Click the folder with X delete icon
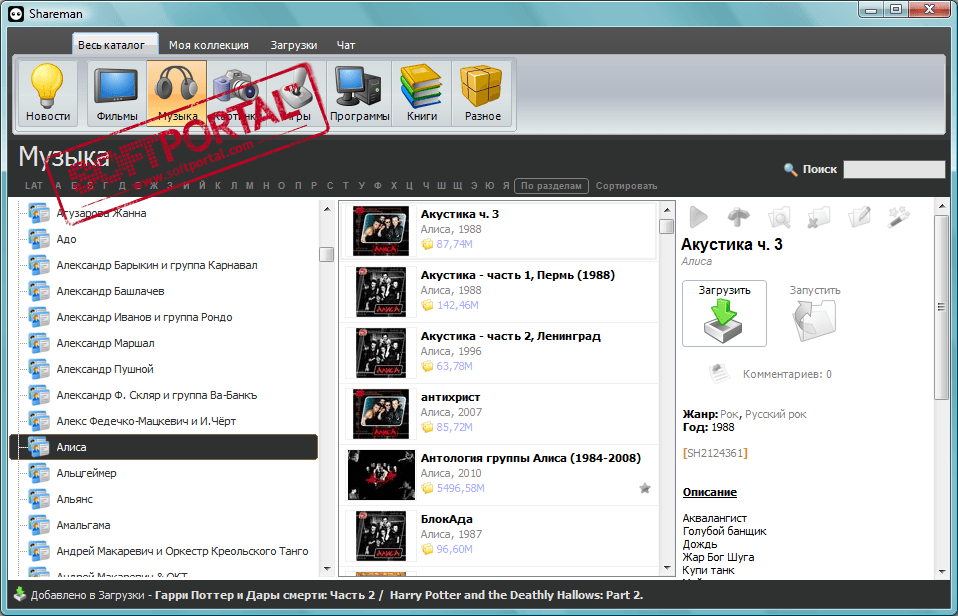 819,216
